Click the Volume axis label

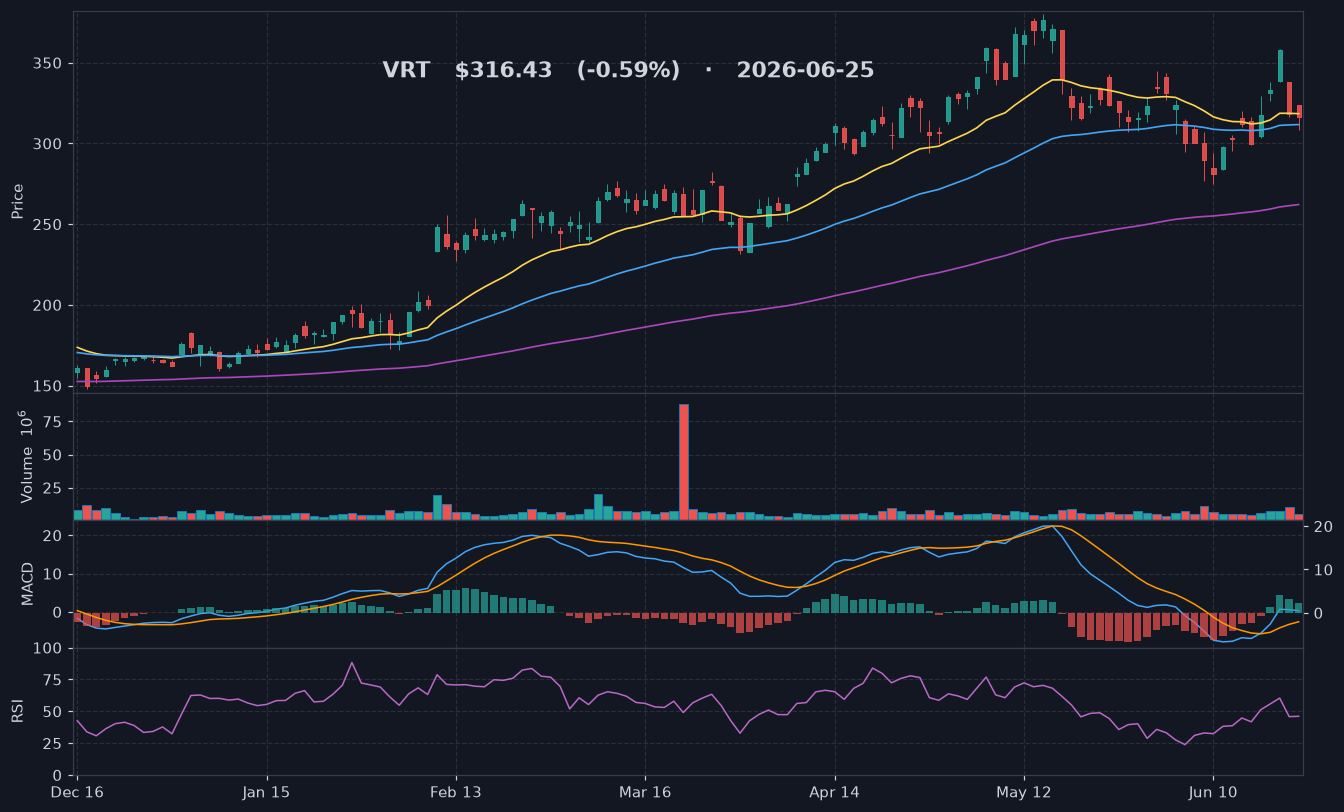coord(24,456)
